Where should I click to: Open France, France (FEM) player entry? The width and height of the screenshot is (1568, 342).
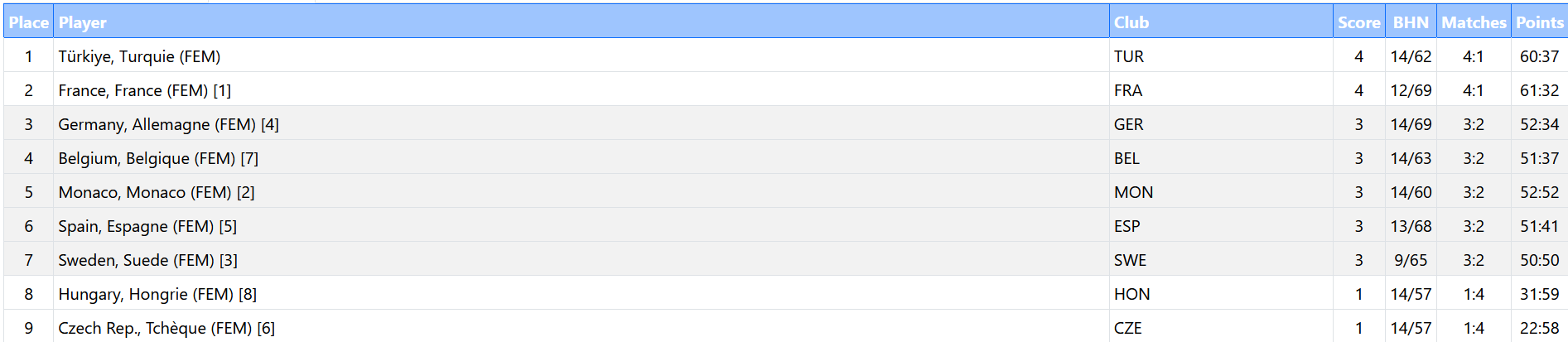pyautogui.click(x=144, y=90)
